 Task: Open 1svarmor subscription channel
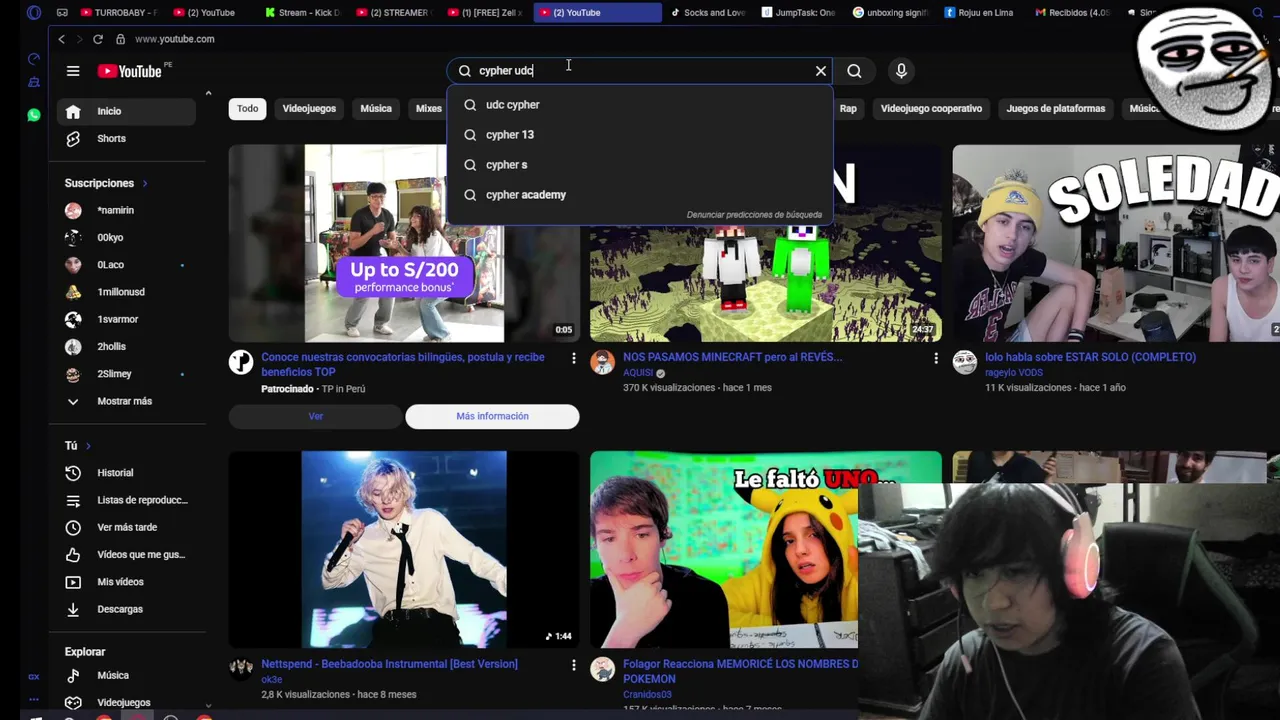click(x=118, y=319)
